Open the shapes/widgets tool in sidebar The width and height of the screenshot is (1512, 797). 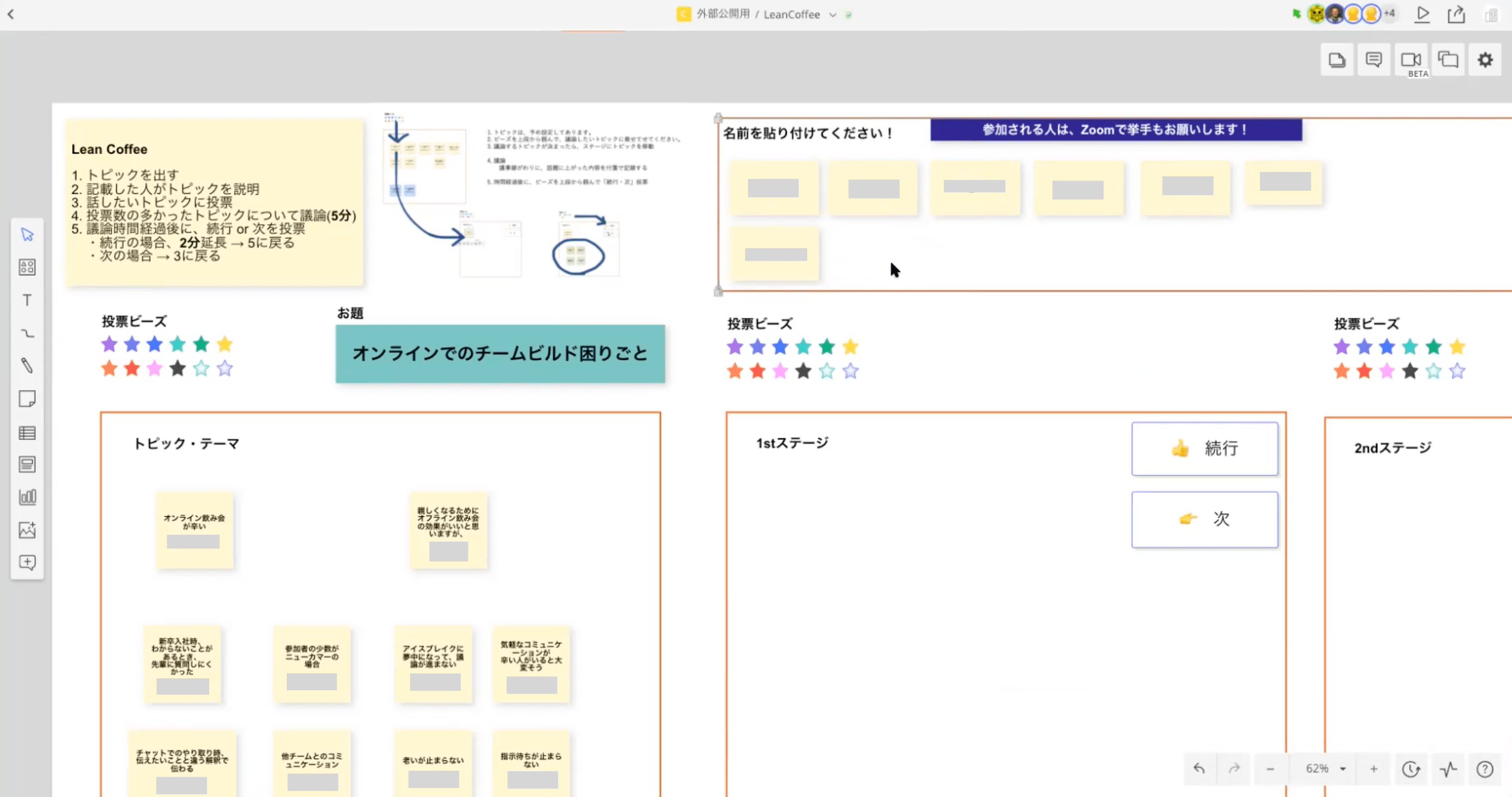pyautogui.click(x=27, y=268)
